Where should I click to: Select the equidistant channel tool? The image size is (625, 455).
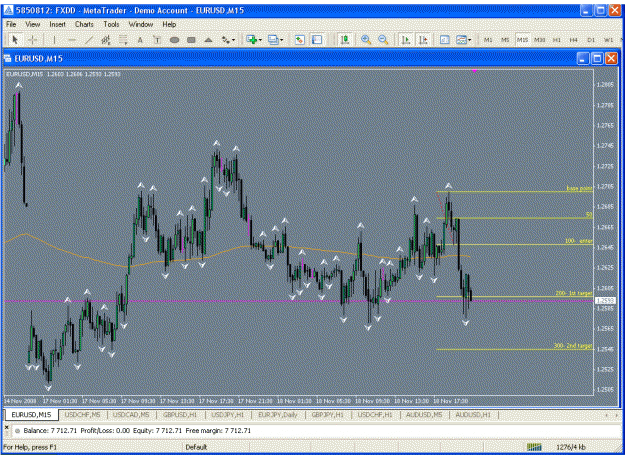106,40
